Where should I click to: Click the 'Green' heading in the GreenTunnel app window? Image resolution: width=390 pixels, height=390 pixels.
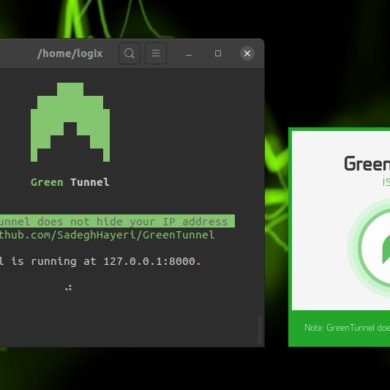click(x=367, y=164)
